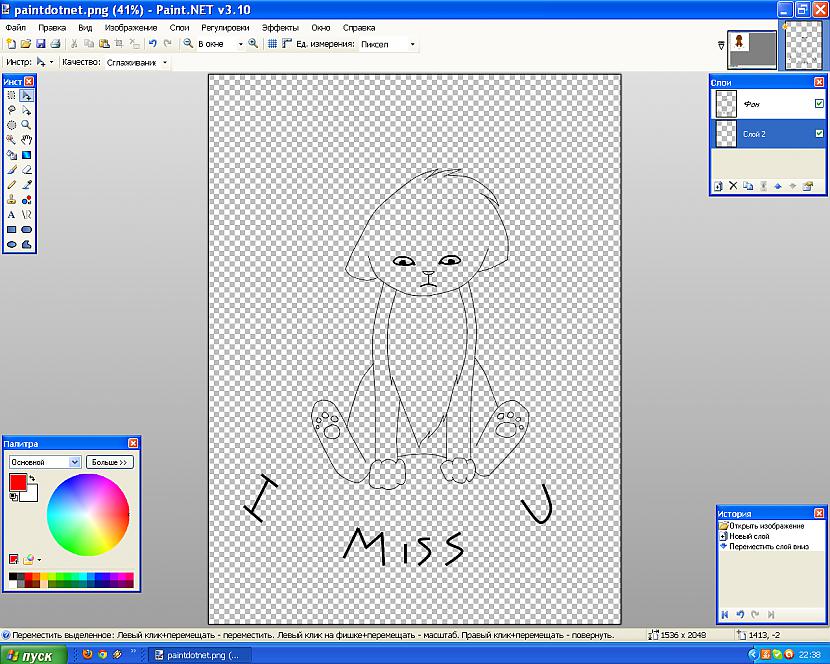Hide Слой 2 layer using its checkbox
The height and width of the screenshot is (664, 830).
[x=819, y=133]
